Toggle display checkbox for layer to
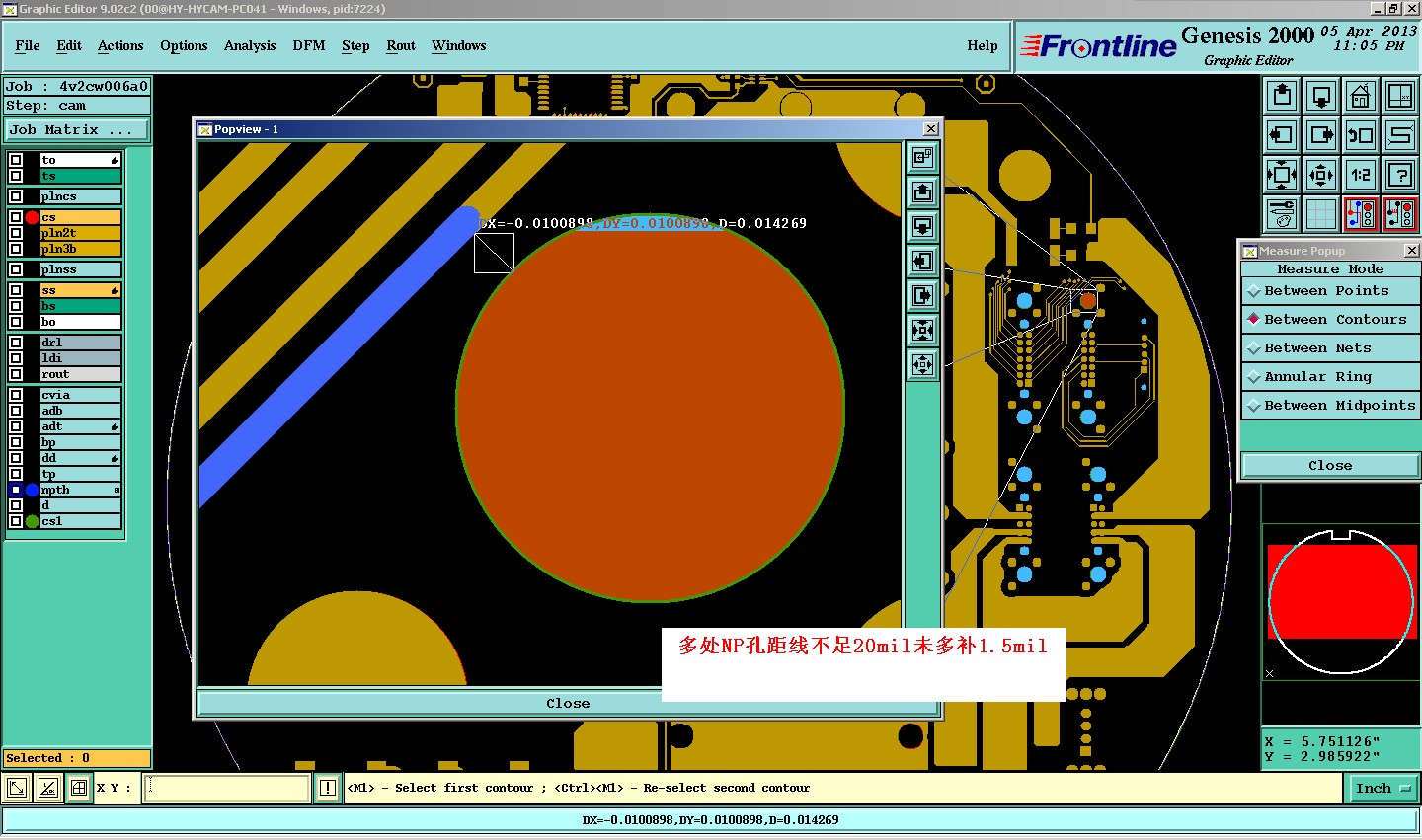1422x840 pixels. point(16,160)
